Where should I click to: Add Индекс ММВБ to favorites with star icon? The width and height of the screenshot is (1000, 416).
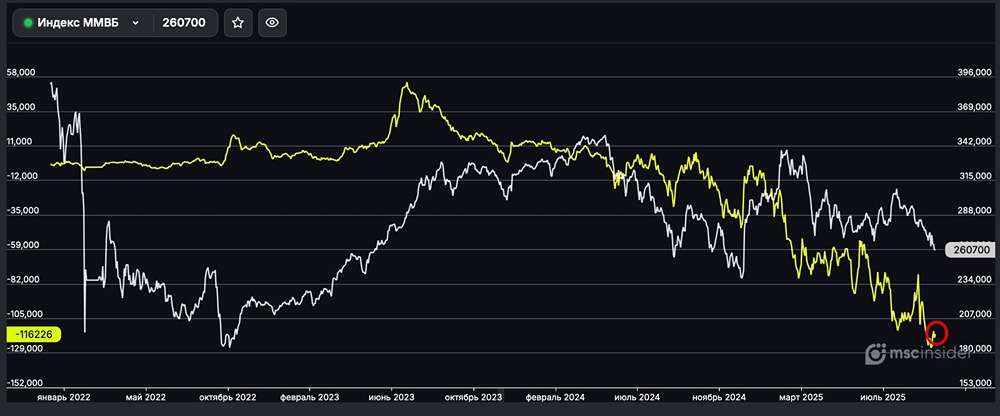(x=238, y=23)
